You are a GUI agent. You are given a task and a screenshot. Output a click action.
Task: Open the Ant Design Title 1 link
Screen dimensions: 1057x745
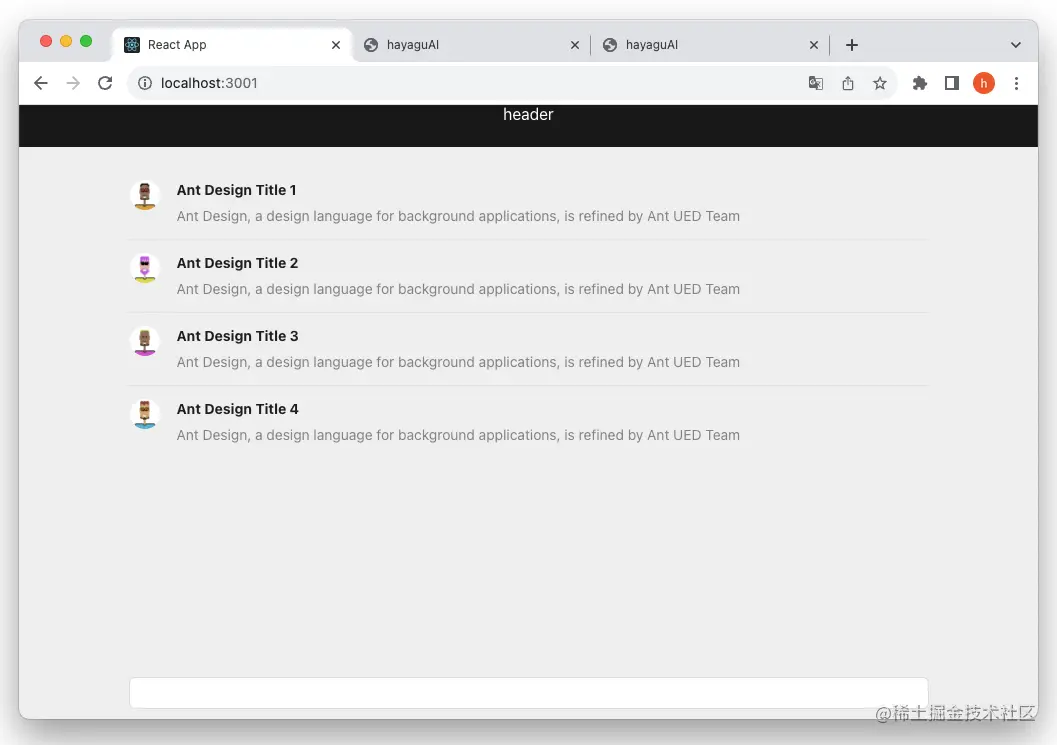tap(237, 190)
